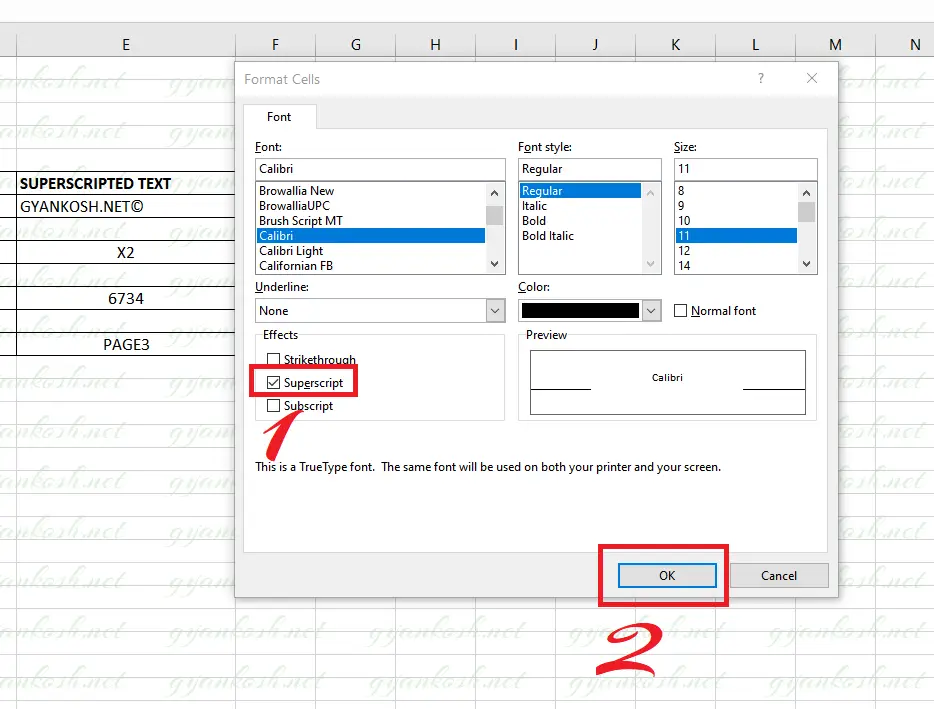934x709 pixels.
Task: Select BrowalliaUPC font
Action: (371, 206)
